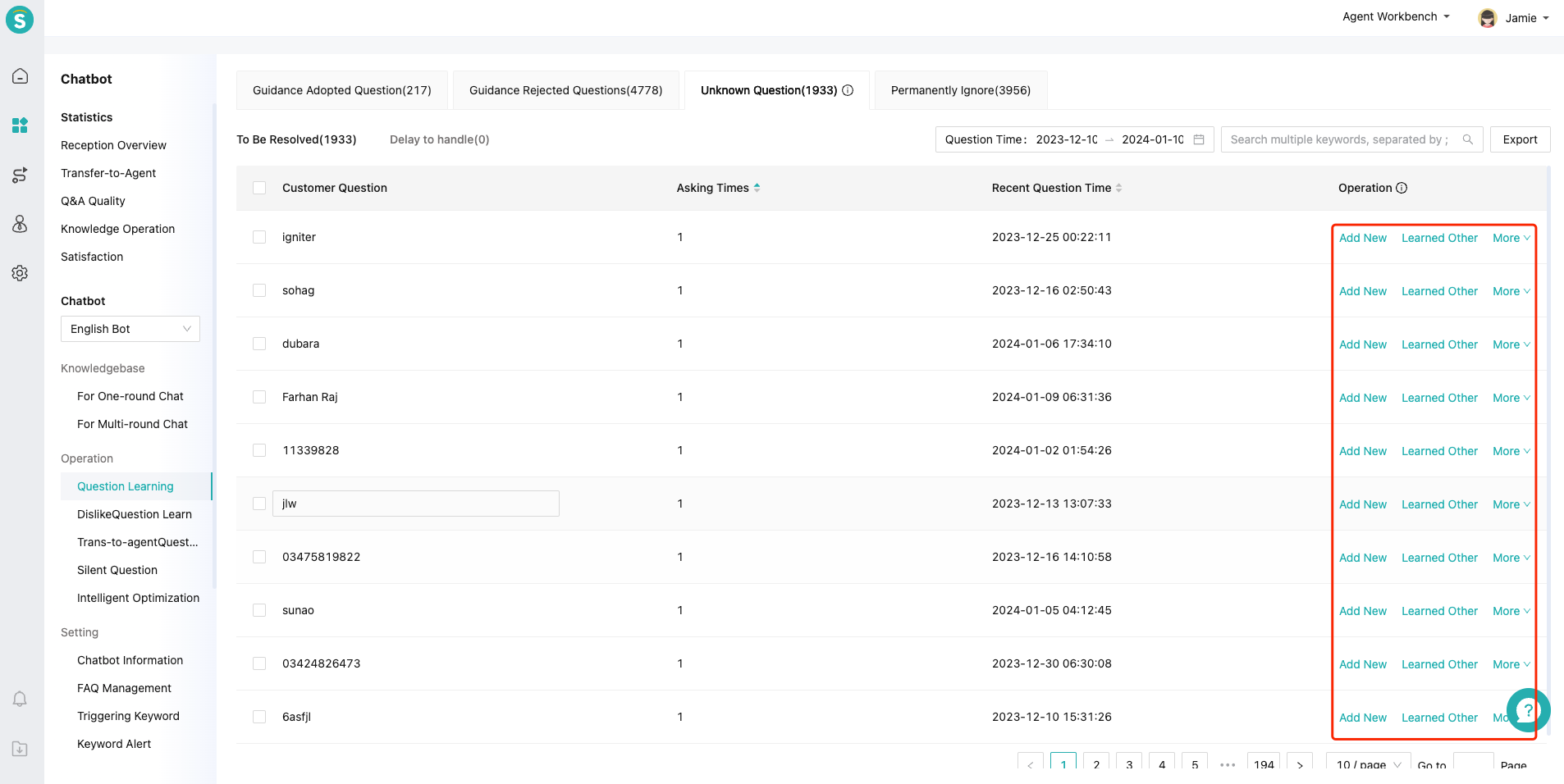The width and height of the screenshot is (1564, 784).
Task: Select the Delay to handle sub-tab
Action: tap(439, 139)
